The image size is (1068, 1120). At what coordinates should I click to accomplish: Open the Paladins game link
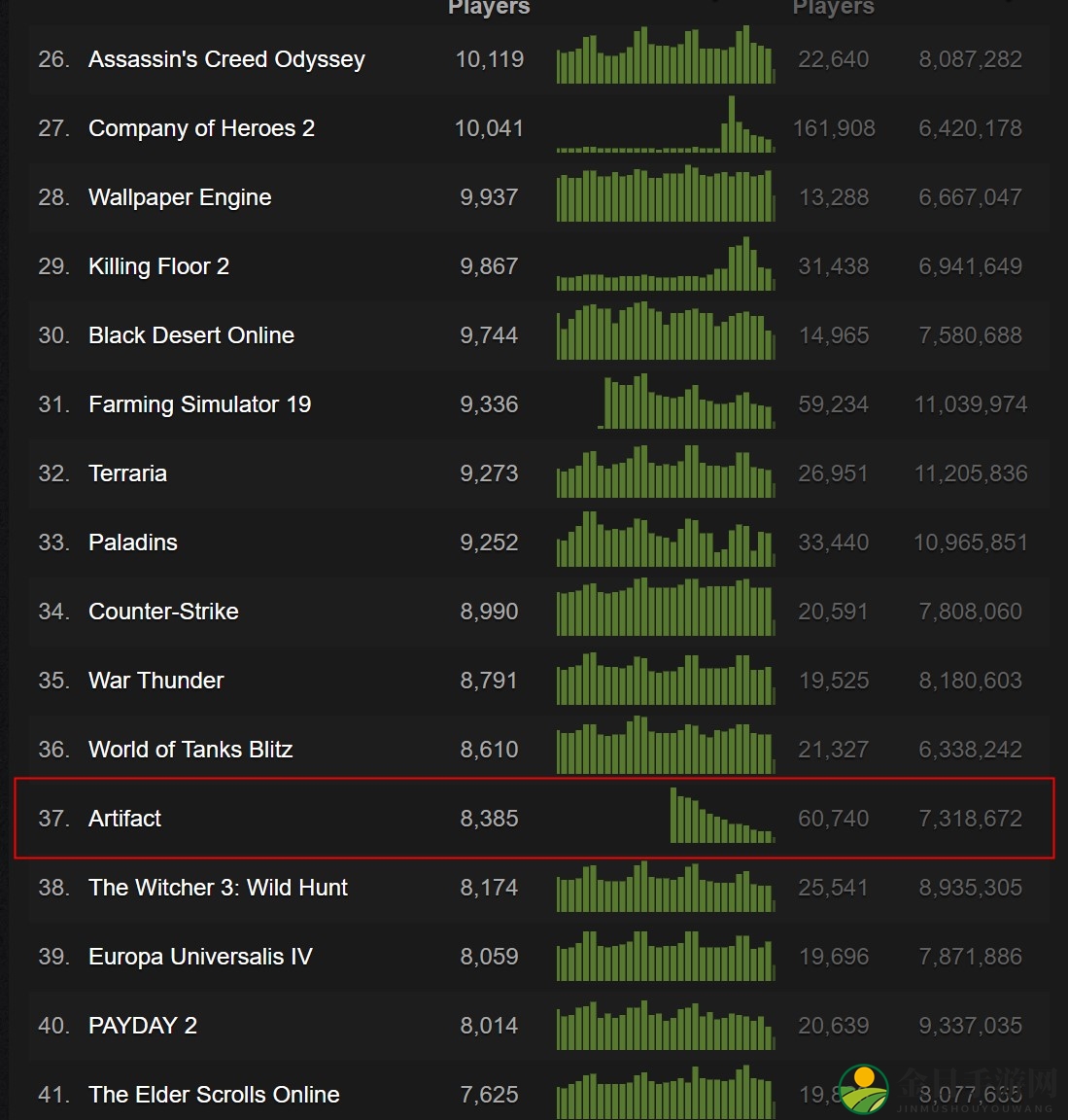click(133, 542)
